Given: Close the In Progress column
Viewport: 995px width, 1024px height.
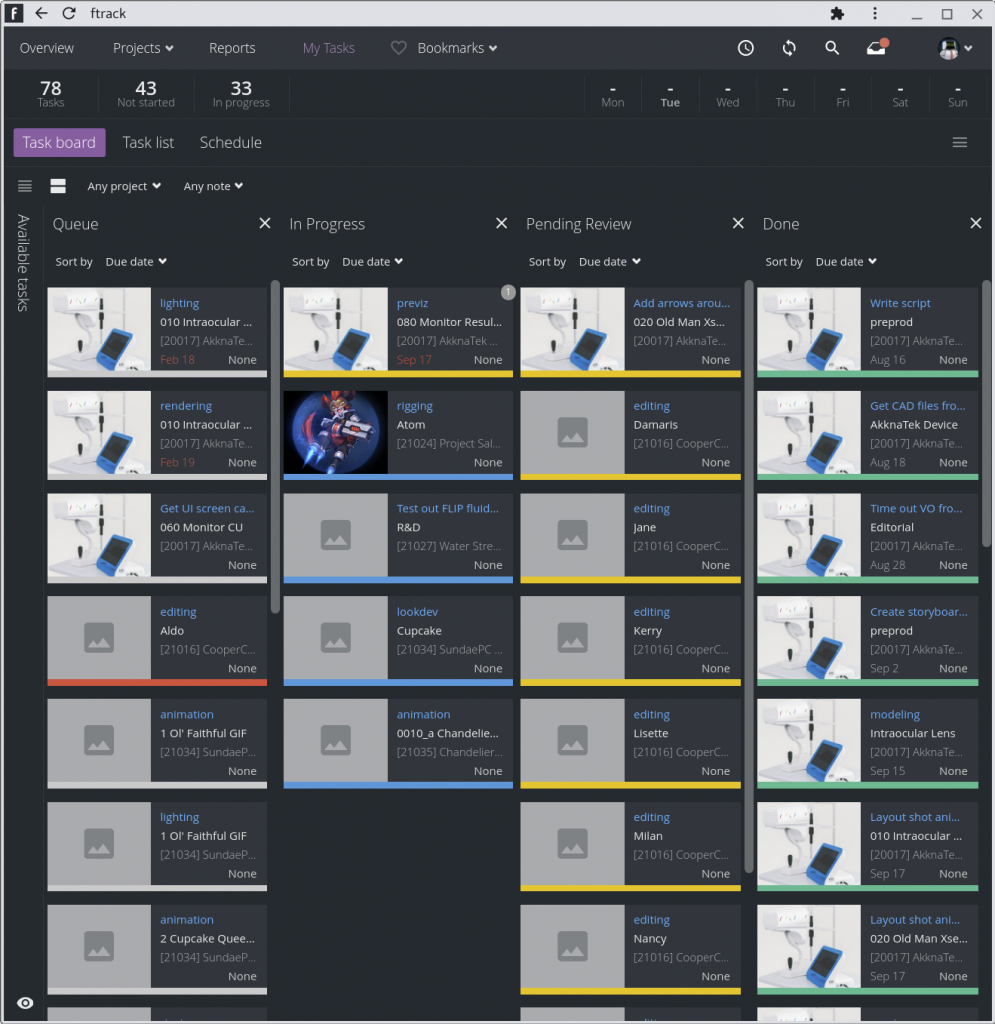Looking at the screenshot, I should coord(501,223).
